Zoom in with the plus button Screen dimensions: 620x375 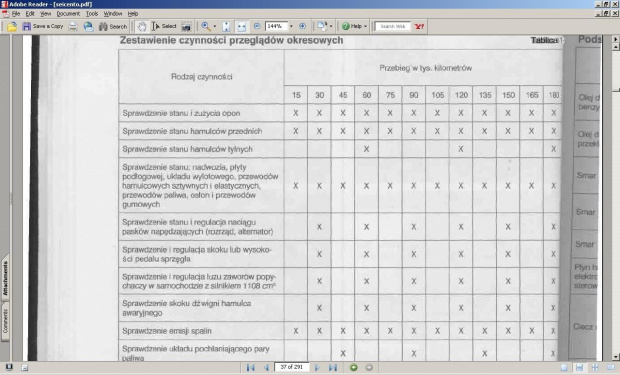302,26
